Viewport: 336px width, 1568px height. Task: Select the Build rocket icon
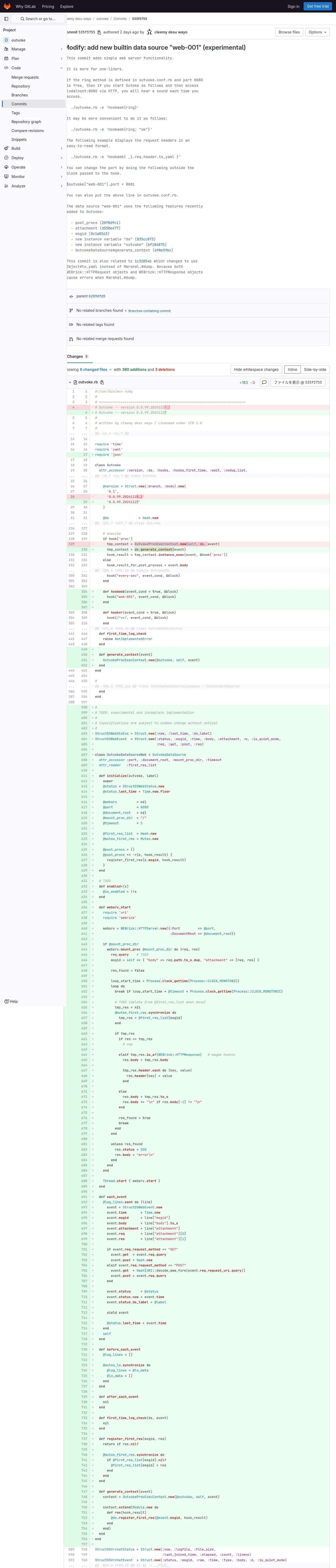(x=6, y=148)
